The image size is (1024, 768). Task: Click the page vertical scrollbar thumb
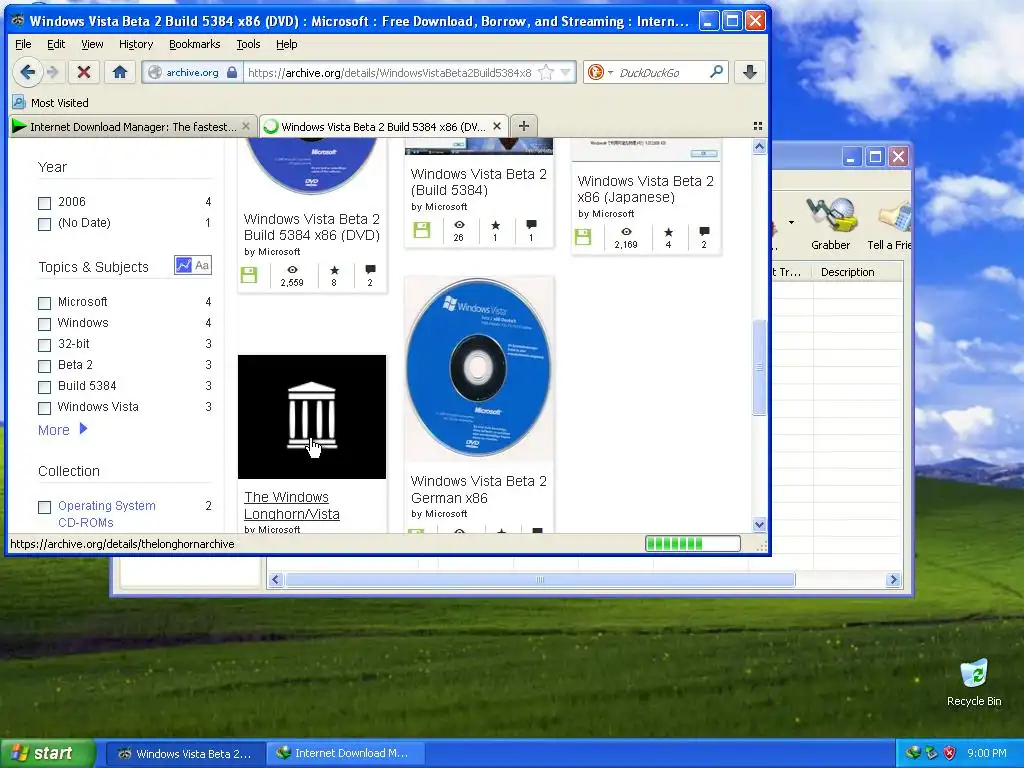[x=759, y=367]
